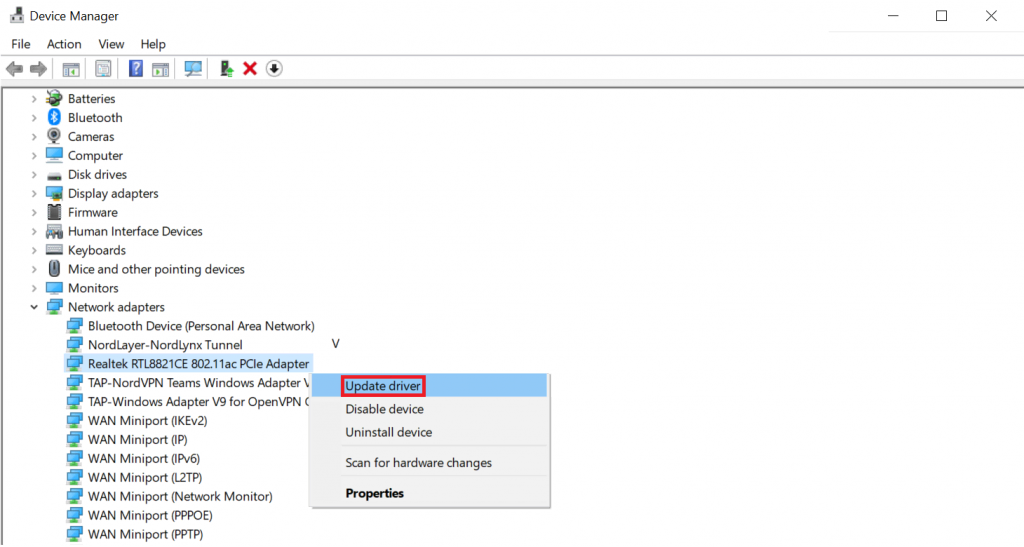Click the Back arrow toolbar icon
This screenshot has height=547, width=1024.
click(14, 69)
